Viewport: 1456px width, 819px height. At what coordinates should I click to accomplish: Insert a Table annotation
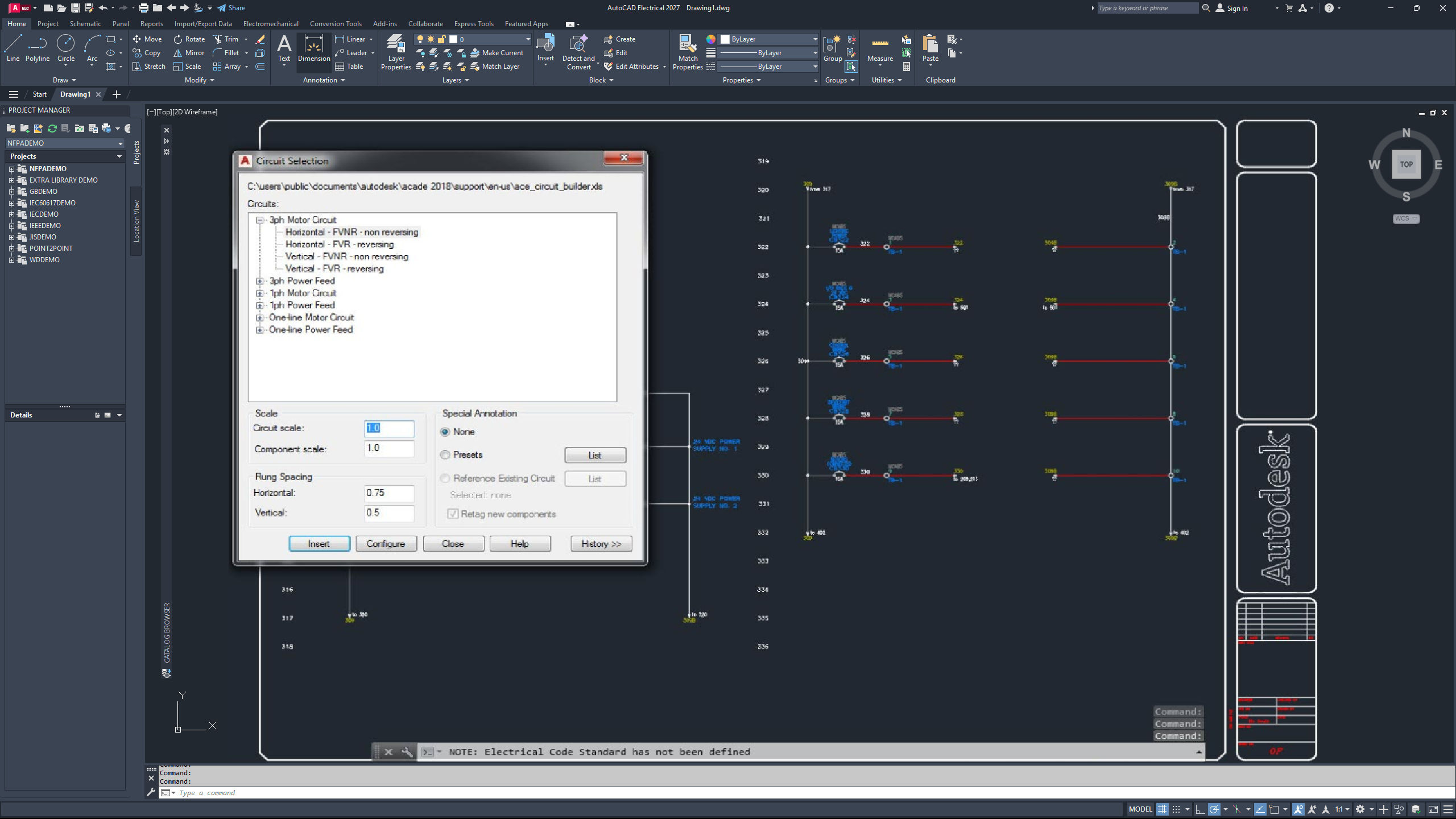pyautogui.click(x=349, y=67)
